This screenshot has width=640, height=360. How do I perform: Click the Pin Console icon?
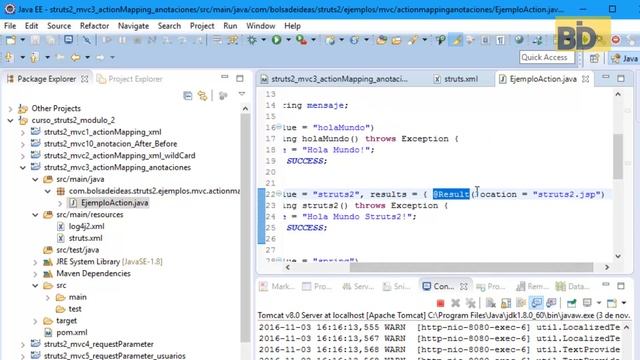pyautogui.click(x=571, y=303)
